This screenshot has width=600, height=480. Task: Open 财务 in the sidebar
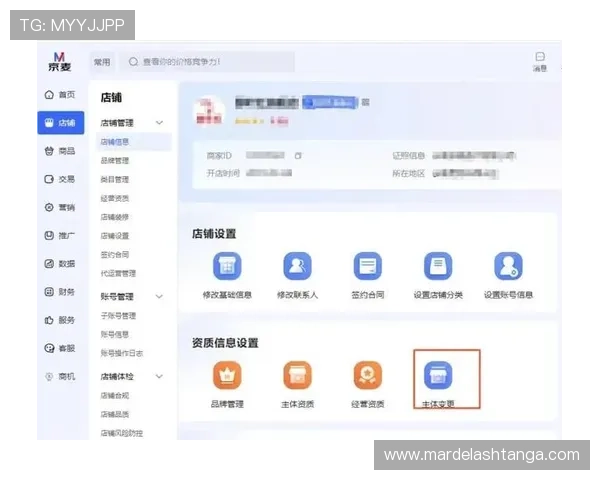click(x=60, y=292)
